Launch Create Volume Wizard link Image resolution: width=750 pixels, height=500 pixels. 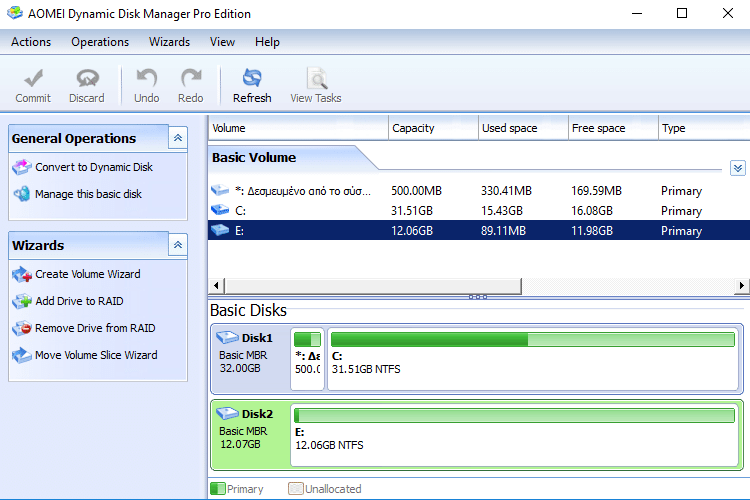(88, 274)
